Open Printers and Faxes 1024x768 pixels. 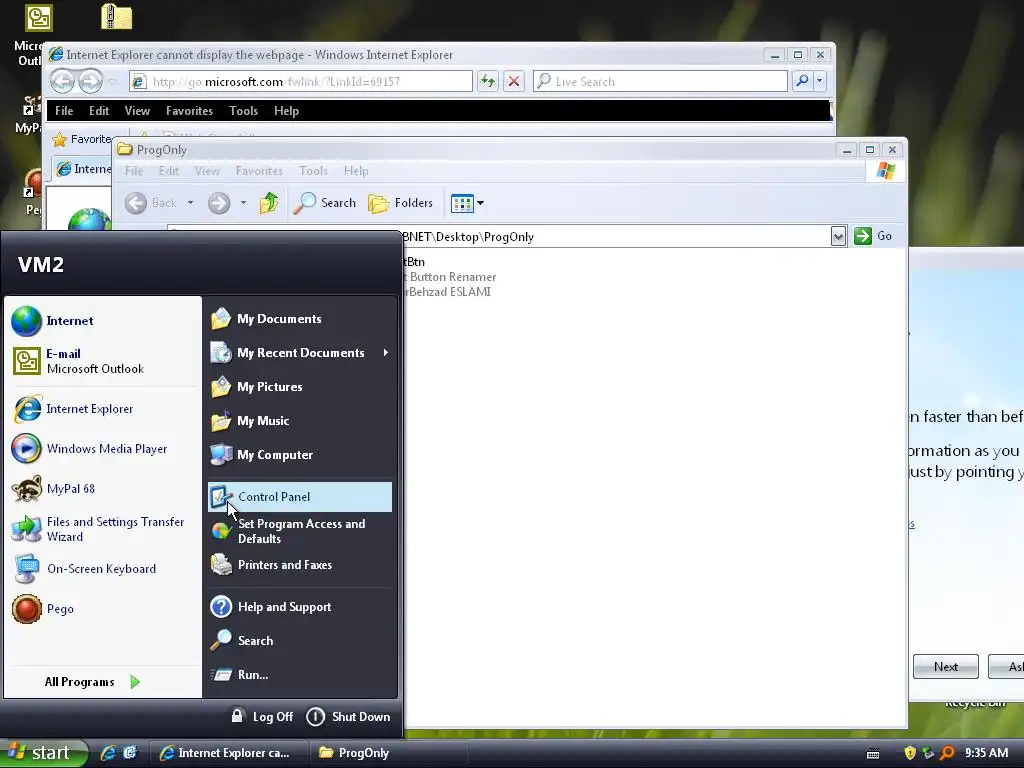point(300,565)
